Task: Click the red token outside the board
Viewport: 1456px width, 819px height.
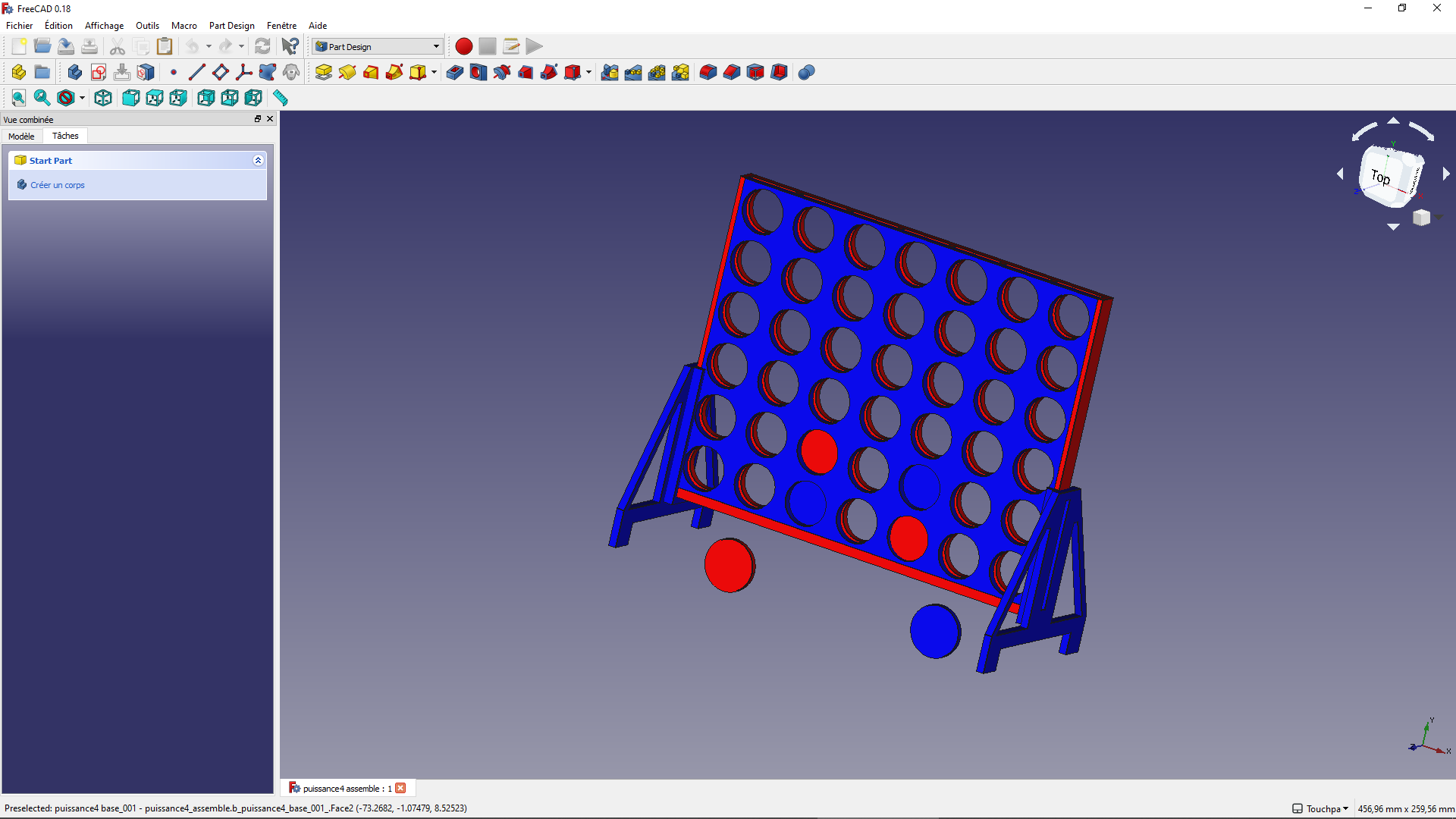Action: (729, 565)
